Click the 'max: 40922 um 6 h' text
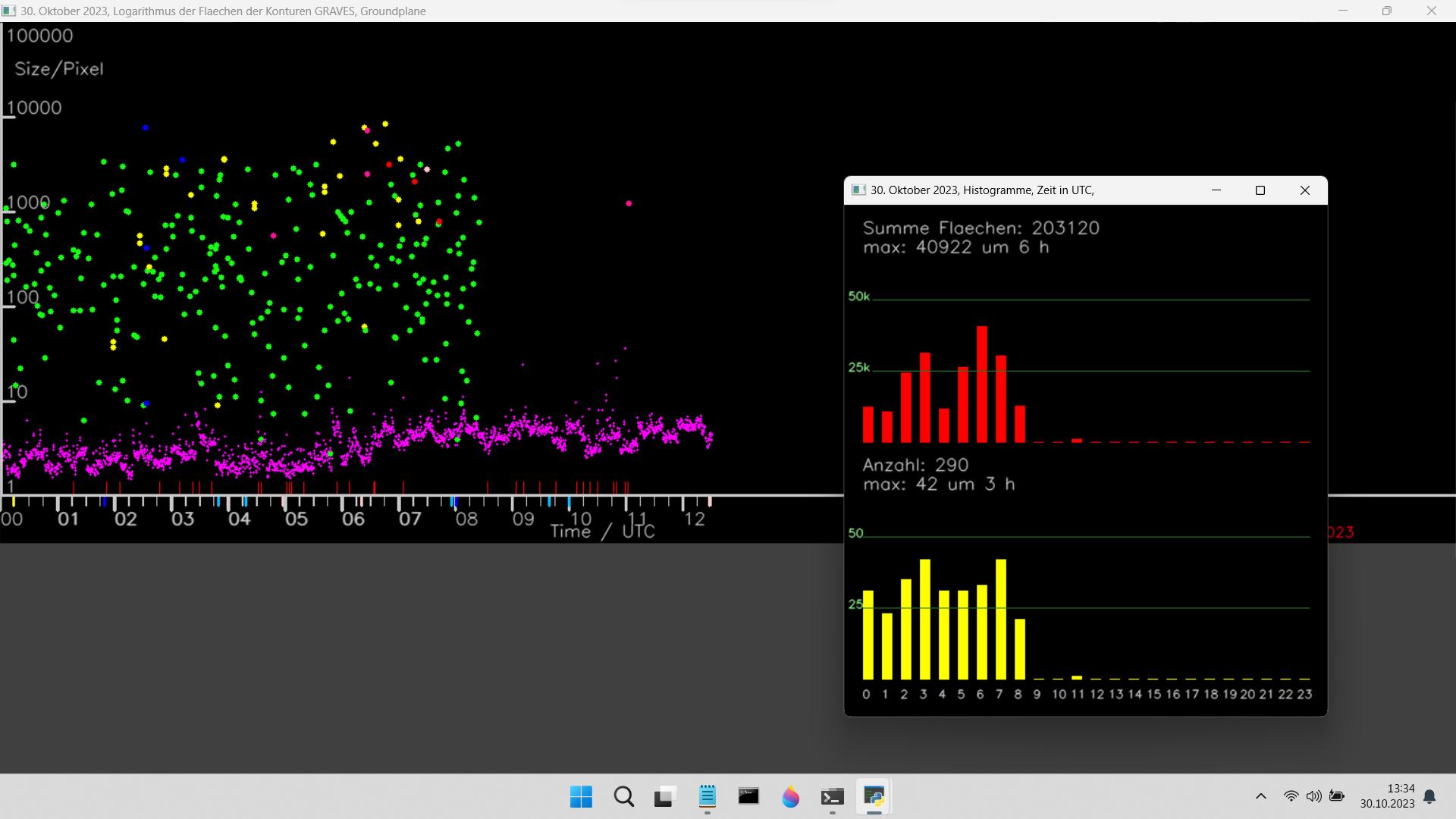This screenshot has height=819, width=1456. (956, 247)
